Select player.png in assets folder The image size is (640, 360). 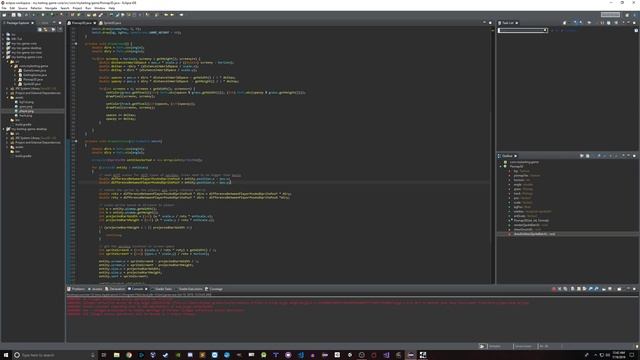point(26,111)
